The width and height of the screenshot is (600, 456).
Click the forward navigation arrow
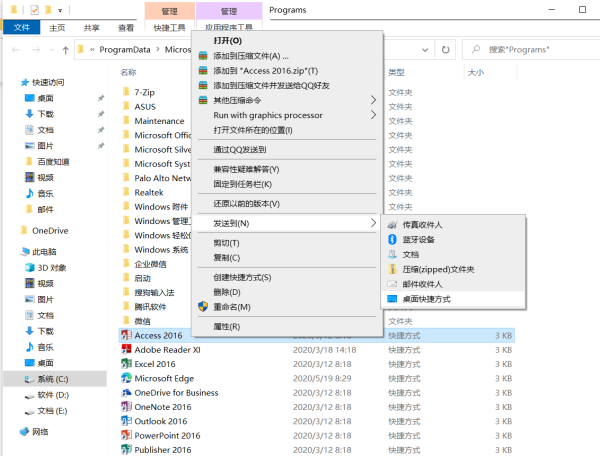coord(36,50)
